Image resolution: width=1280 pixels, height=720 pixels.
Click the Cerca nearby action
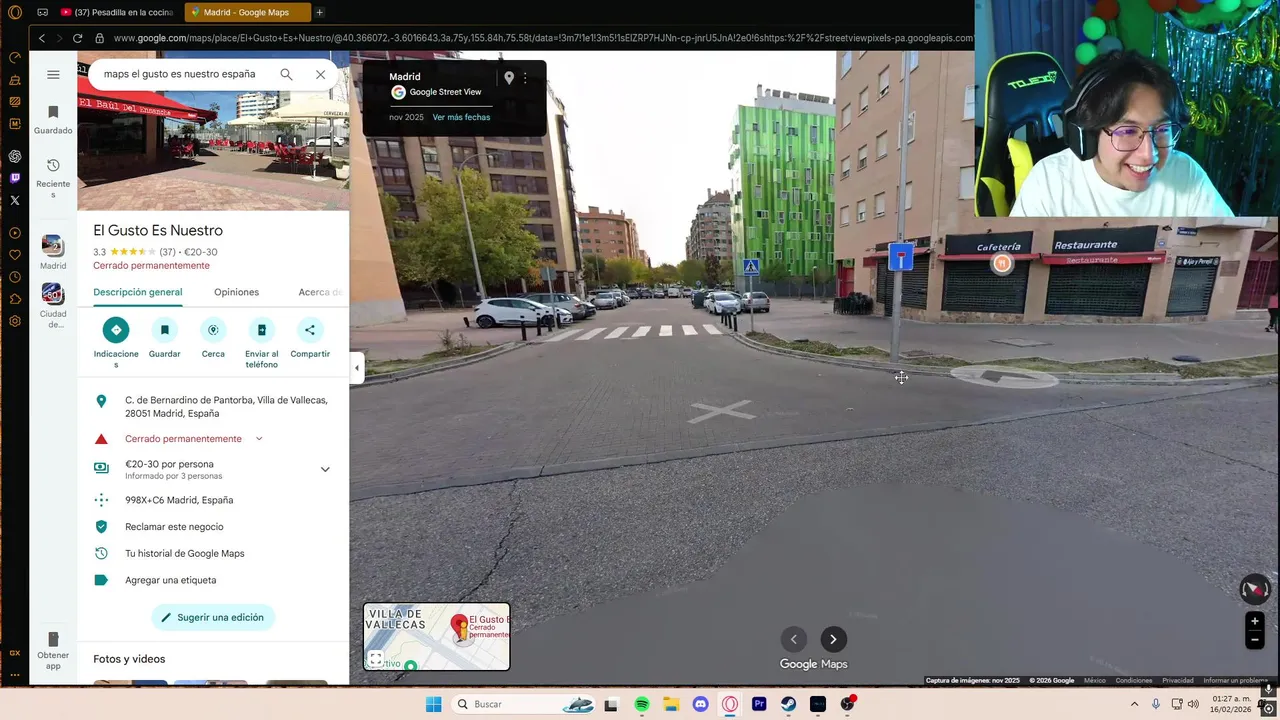[213, 339]
